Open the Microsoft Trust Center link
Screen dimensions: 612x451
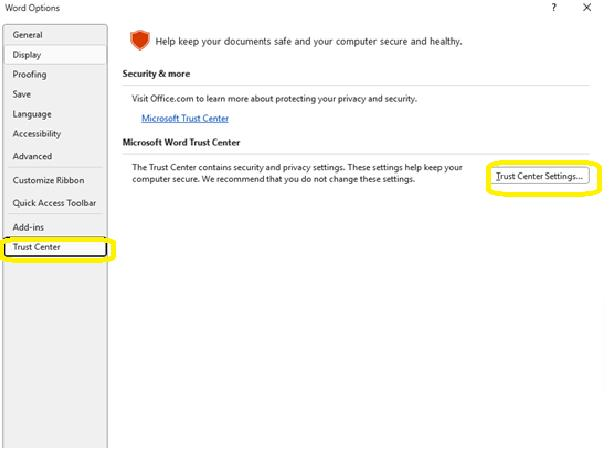click(185, 118)
